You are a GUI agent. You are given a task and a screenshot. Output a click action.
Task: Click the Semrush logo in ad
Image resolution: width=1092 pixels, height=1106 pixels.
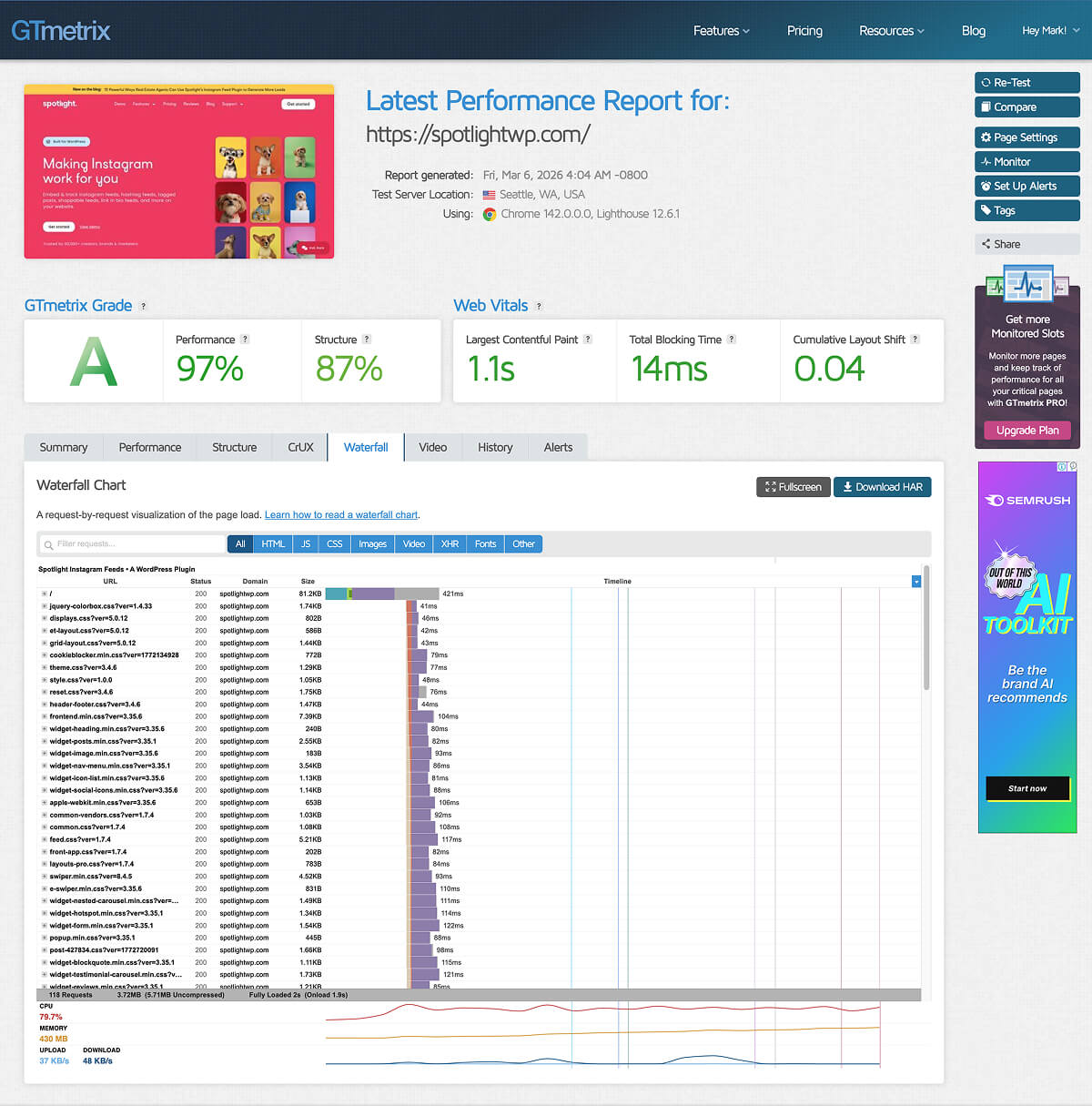point(1027,501)
